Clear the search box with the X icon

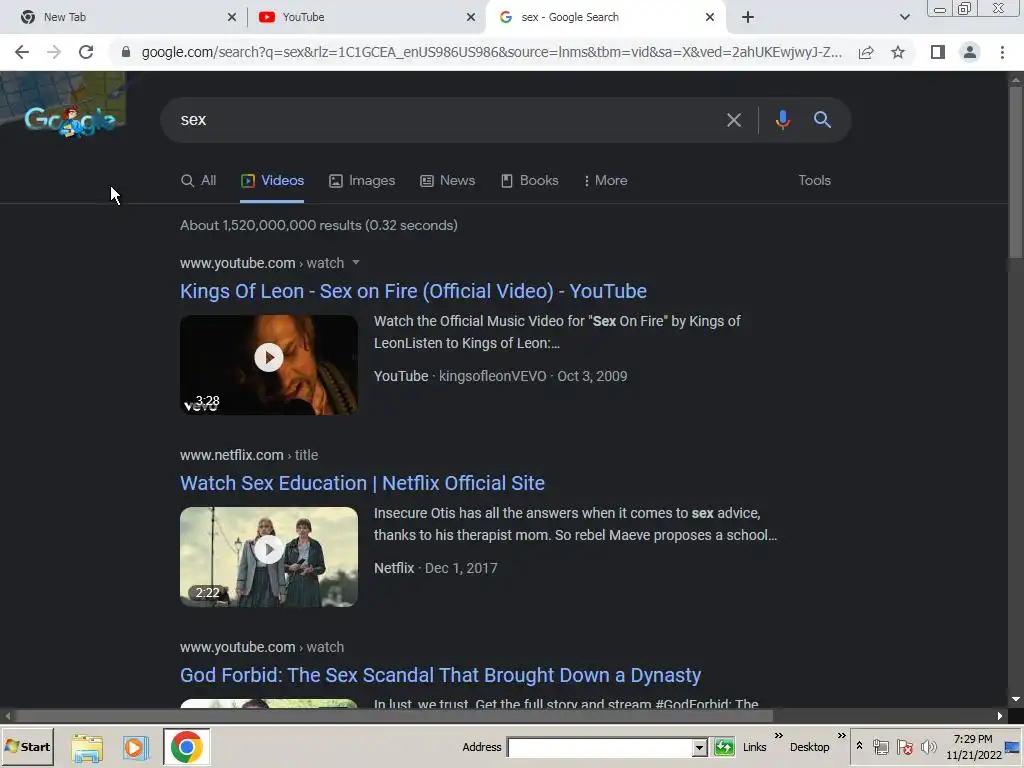pos(734,120)
